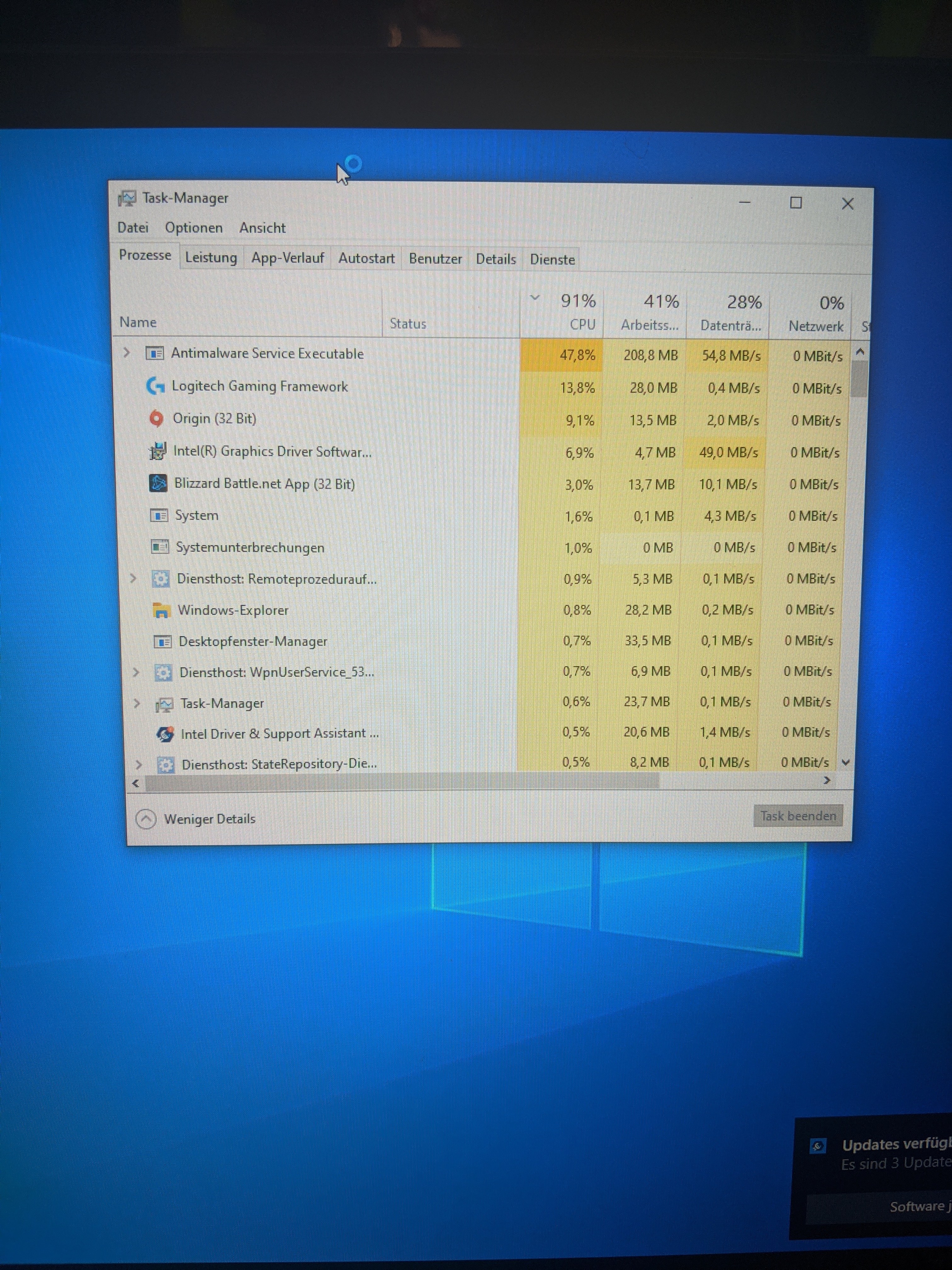
Task: Switch to the Leistung tab
Action: pos(211,258)
